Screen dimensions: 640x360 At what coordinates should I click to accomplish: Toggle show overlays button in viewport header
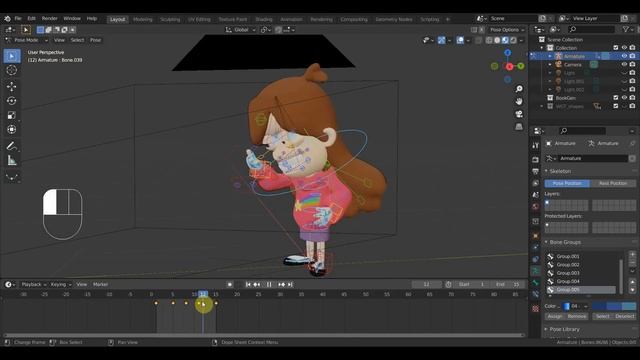460,40
